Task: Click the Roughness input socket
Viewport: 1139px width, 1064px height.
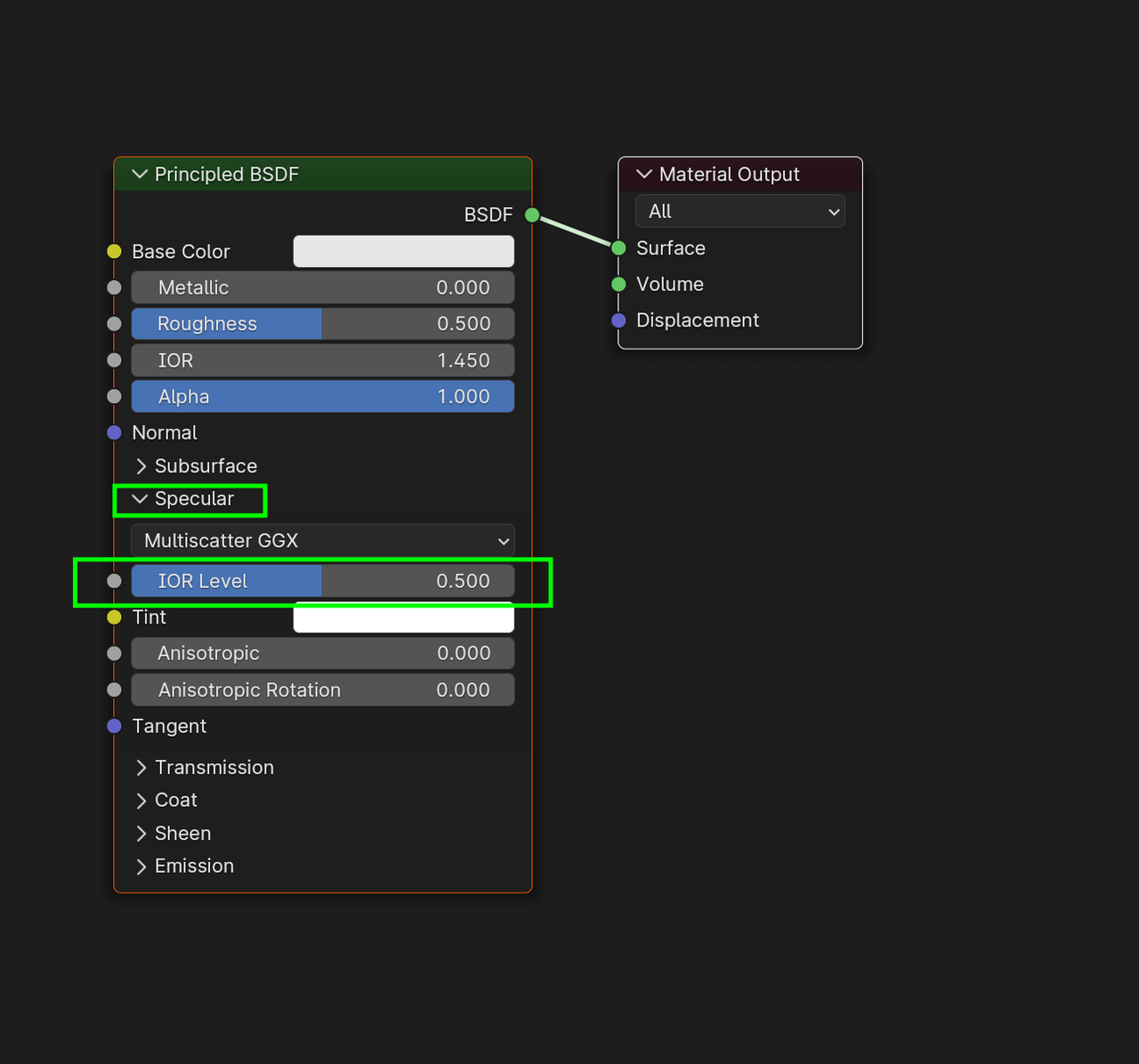Action: pos(114,324)
